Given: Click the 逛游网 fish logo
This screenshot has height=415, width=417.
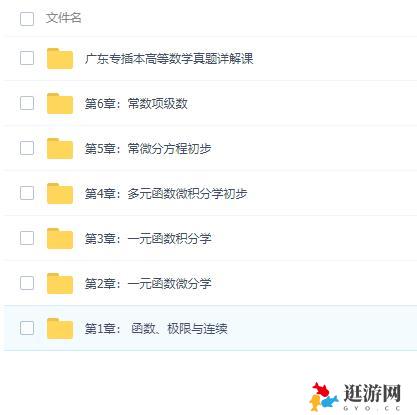Looking at the screenshot, I should (x=323, y=397).
